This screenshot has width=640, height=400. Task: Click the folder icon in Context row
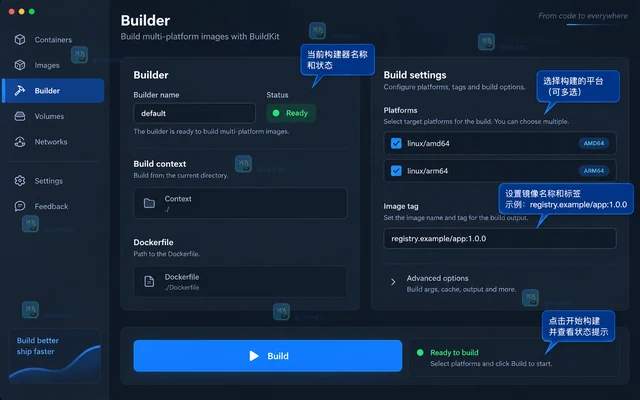click(x=149, y=203)
